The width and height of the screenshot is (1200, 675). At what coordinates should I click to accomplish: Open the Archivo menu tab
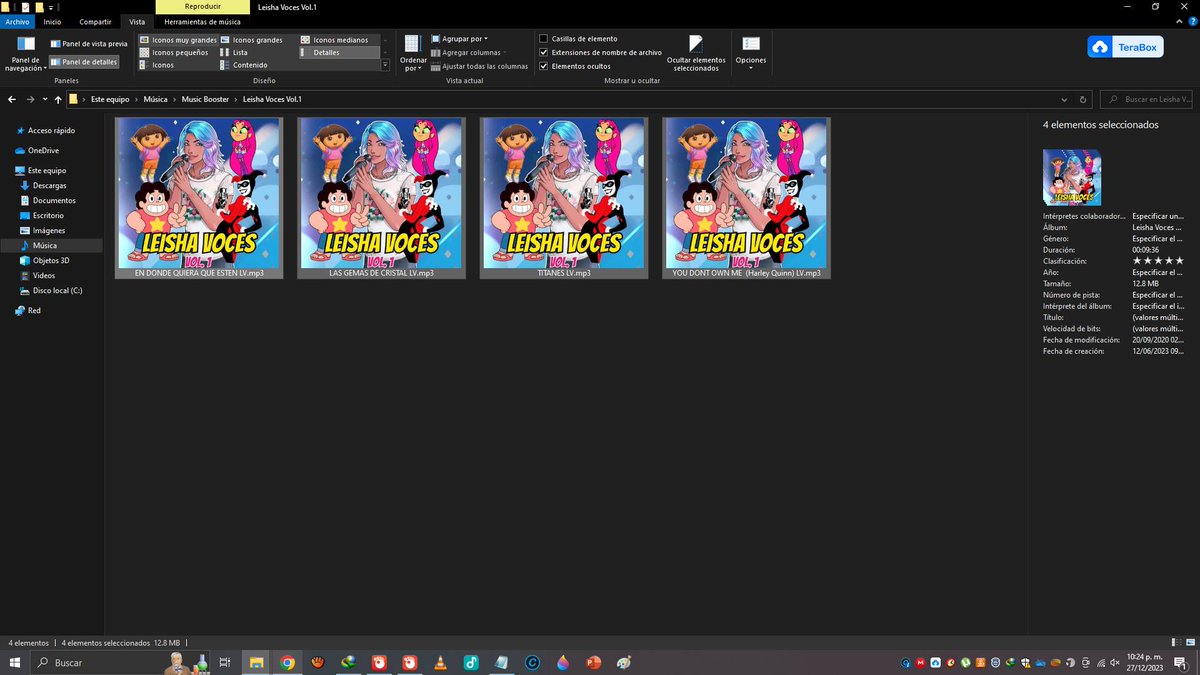coord(18,21)
